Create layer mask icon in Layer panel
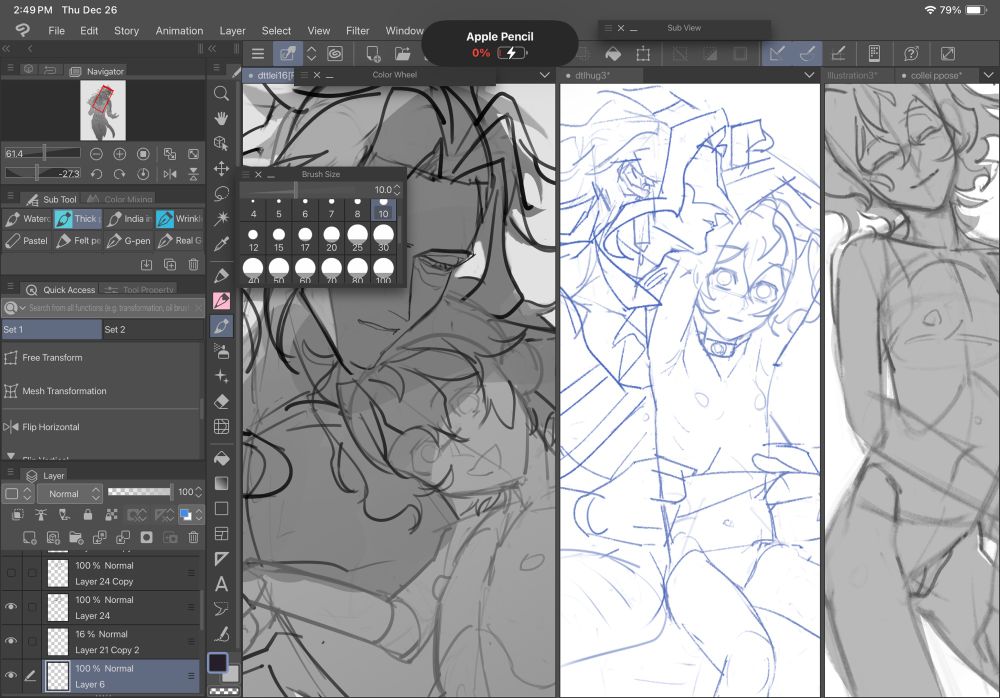 click(147, 537)
